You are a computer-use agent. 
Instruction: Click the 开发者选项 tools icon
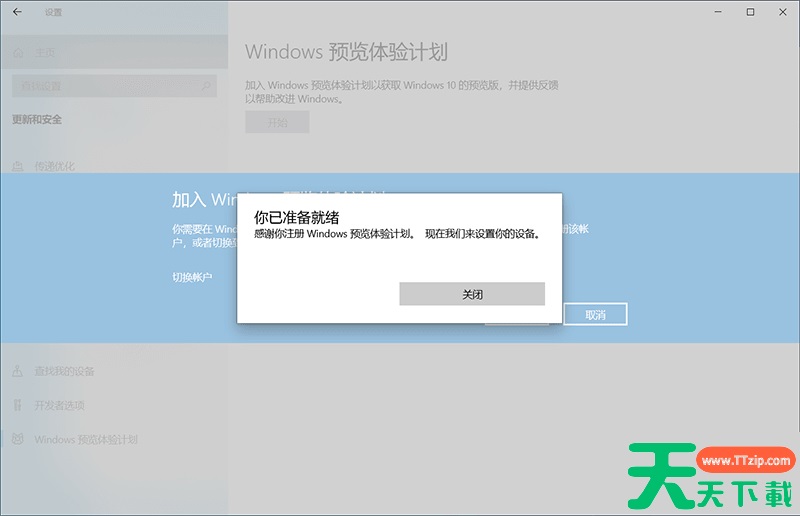pyautogui.click(x=17, y=405)
